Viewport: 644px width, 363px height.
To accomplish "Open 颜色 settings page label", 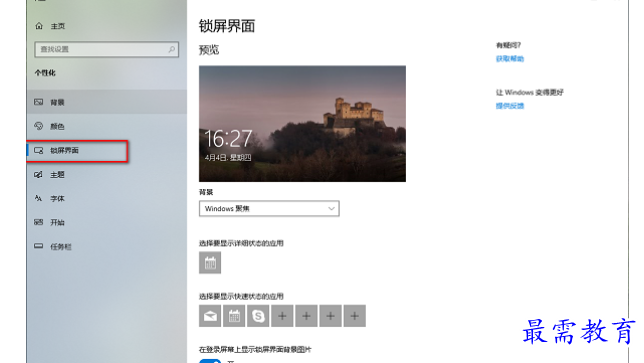I will point(57,126).
